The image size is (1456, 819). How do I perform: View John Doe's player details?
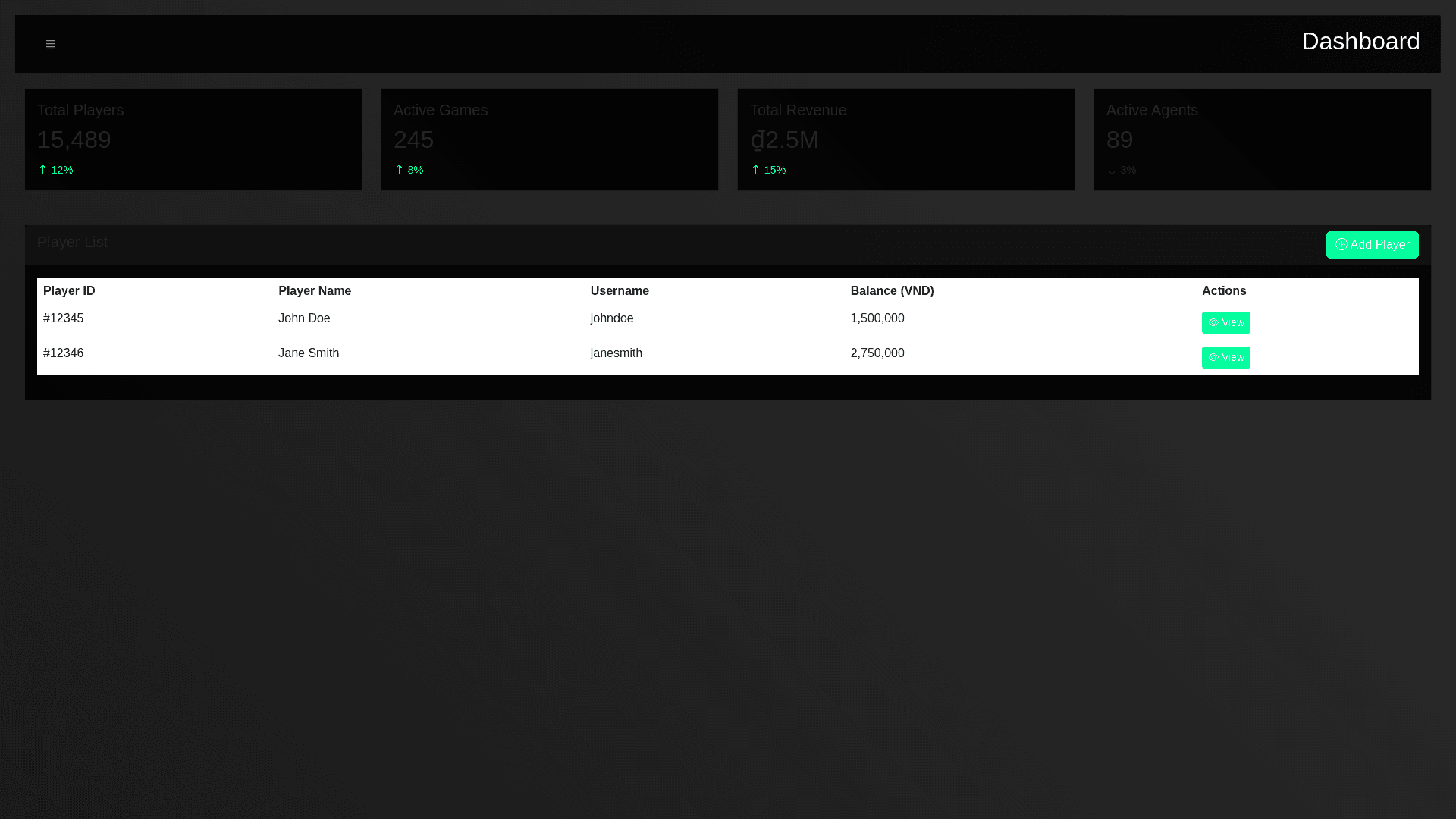pyautogui.click(x=1225, y=323)
